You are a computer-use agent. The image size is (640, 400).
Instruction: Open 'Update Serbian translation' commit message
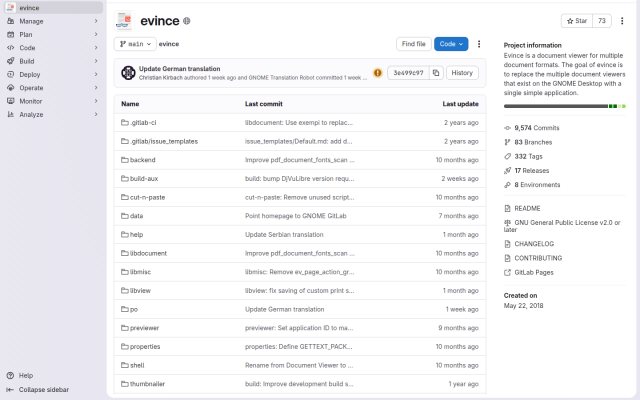284,234
